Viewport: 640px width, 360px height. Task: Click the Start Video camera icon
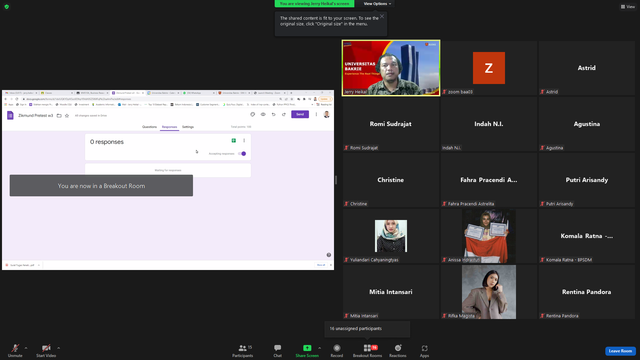coord(46,348)
